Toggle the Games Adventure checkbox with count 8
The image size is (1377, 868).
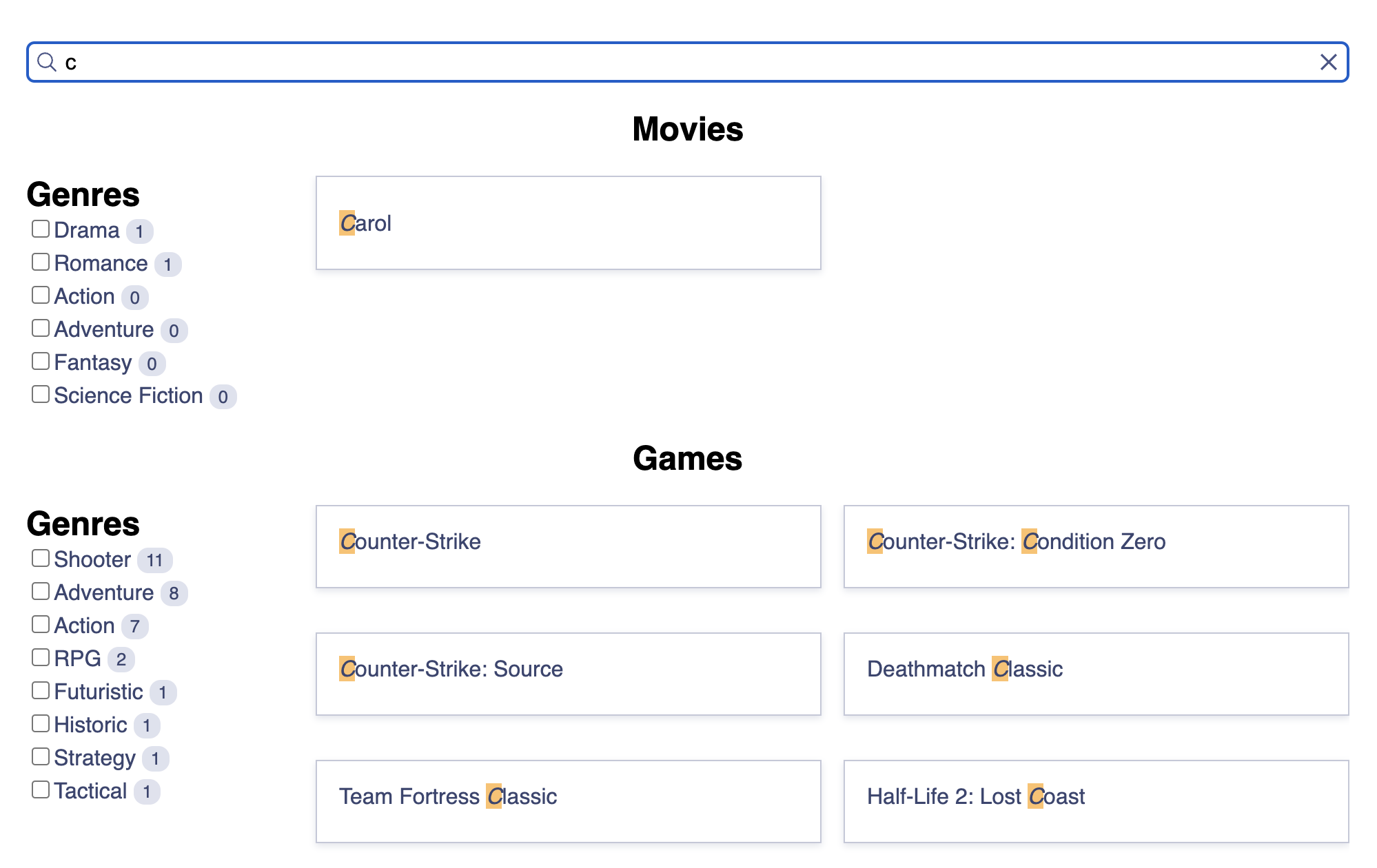pos(41,591)
